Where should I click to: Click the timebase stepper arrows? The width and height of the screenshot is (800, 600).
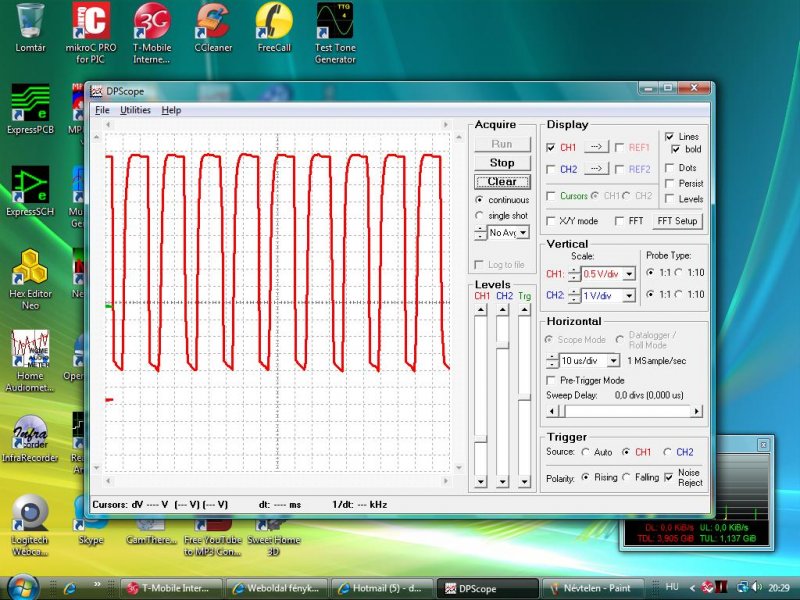pyautogui.click(x=552, y=361)
